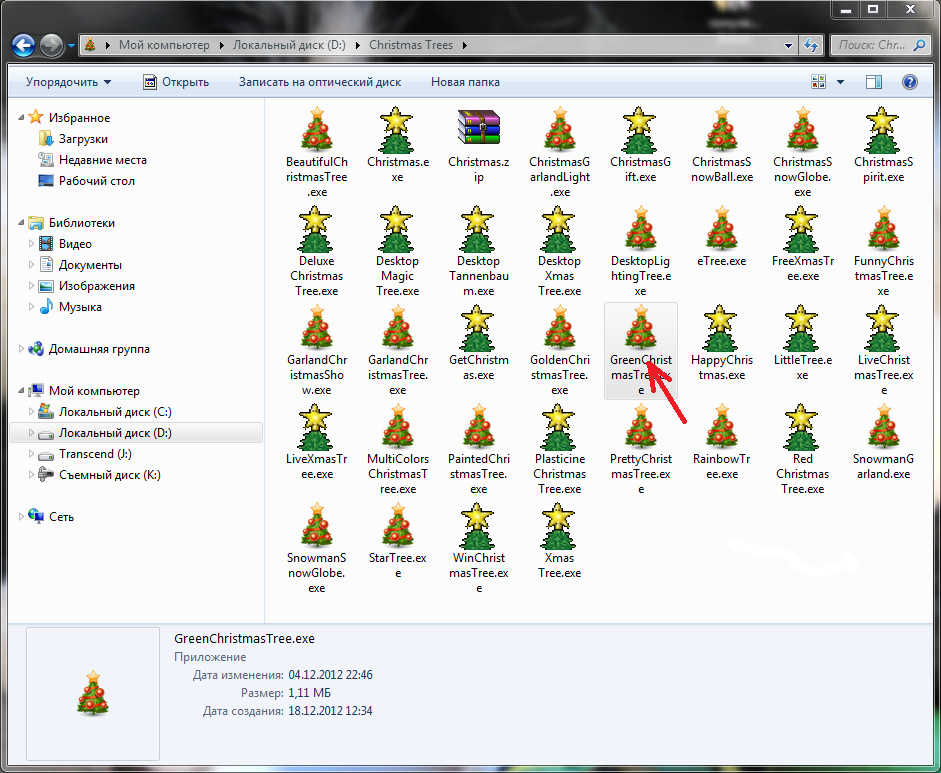Select the FreeXmasTree.exe icon
The height and width of the screenshot is (773, 941).
click(802, 228)
